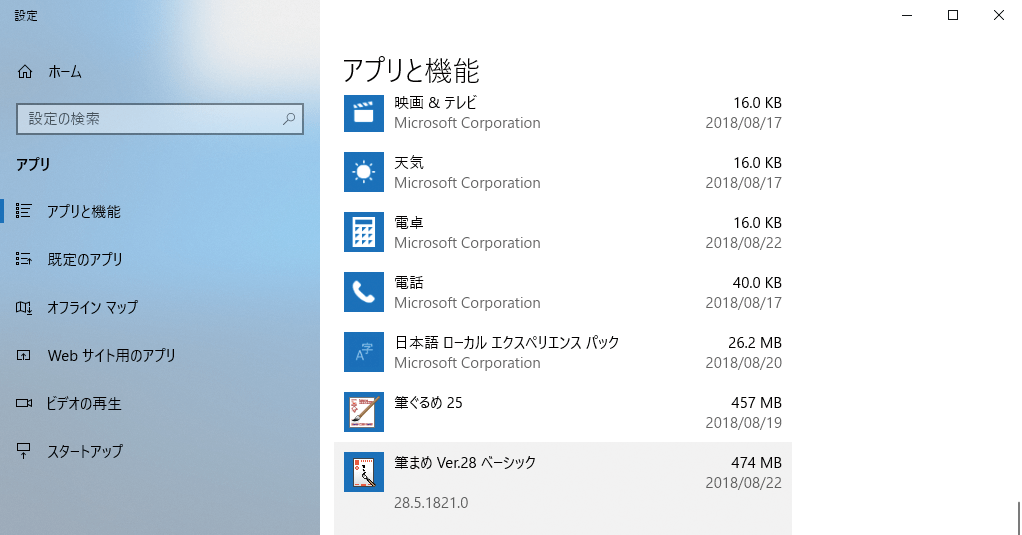Select the 筆ぐるめ 25 list entry name

[428, 403]
